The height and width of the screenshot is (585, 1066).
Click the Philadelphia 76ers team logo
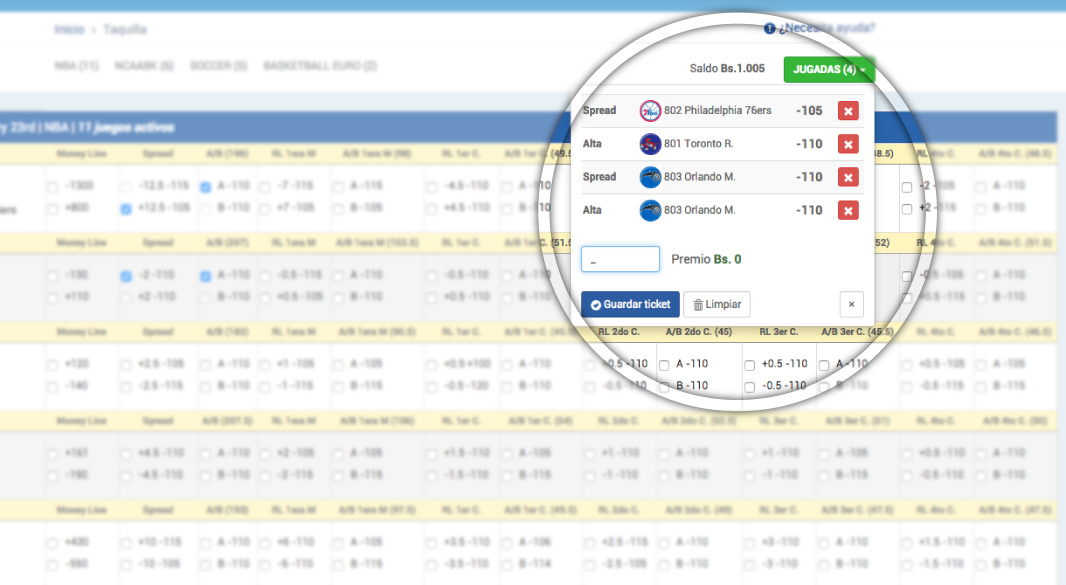(x=650, y=111)
